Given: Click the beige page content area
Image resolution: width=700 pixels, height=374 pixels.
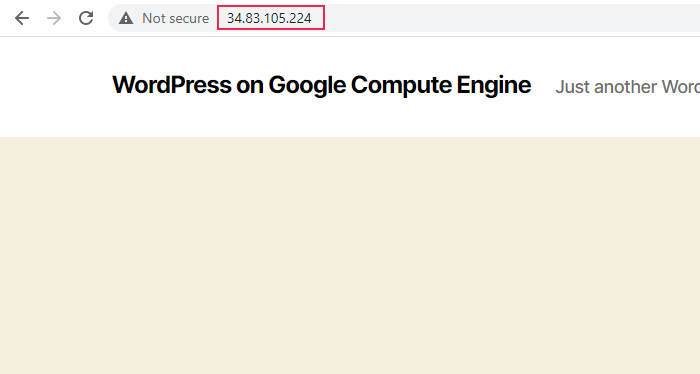Looking at the screenshot, I should pyautogui.click(x=350, y=255).
